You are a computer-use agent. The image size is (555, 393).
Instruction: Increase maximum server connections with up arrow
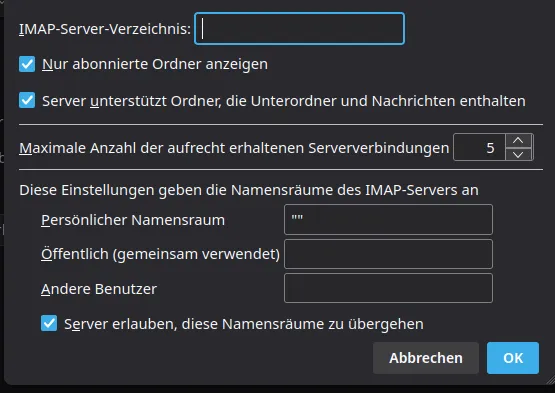point(518,141)
